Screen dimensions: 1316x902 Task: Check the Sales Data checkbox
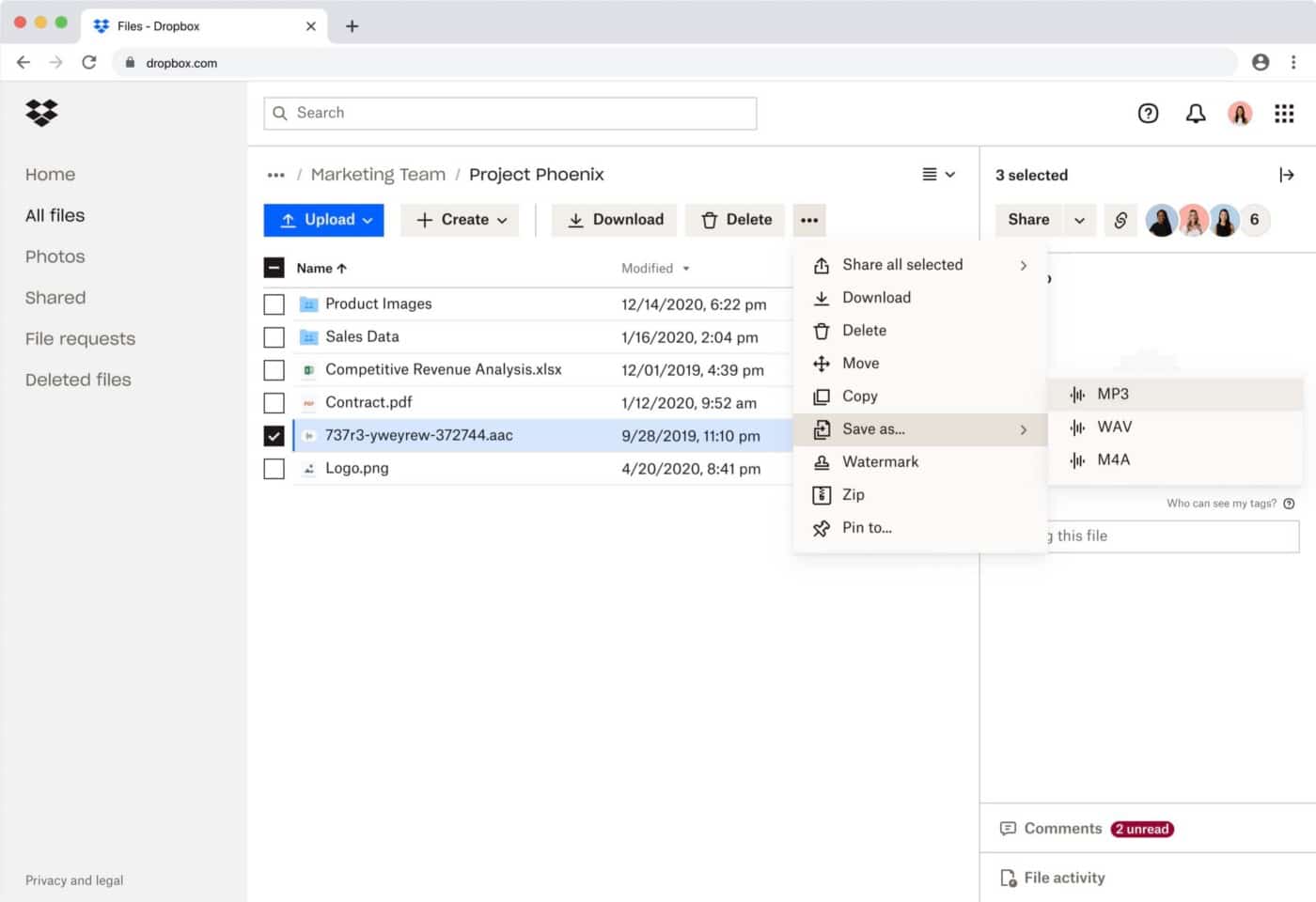click(x=274, y=337)
